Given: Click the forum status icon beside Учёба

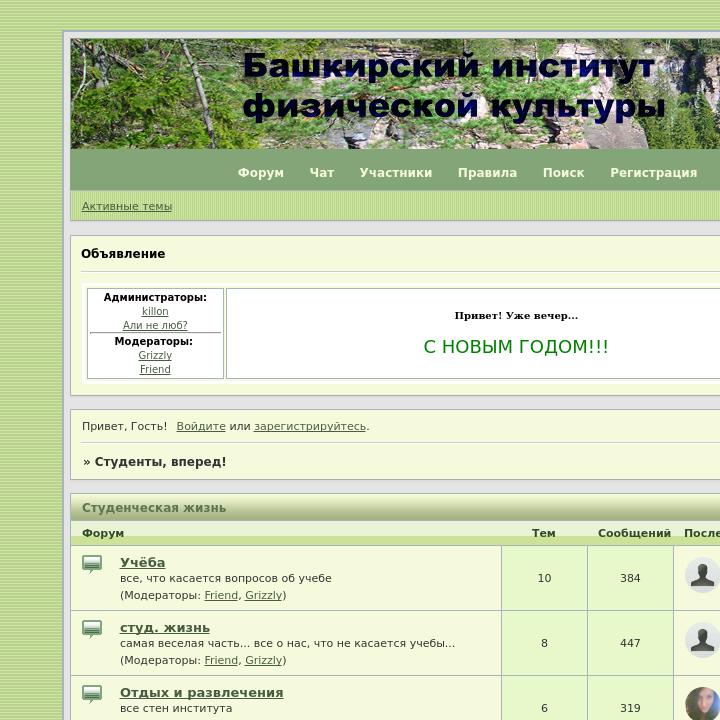Looking at the screenshot, I should click(92, 564).
